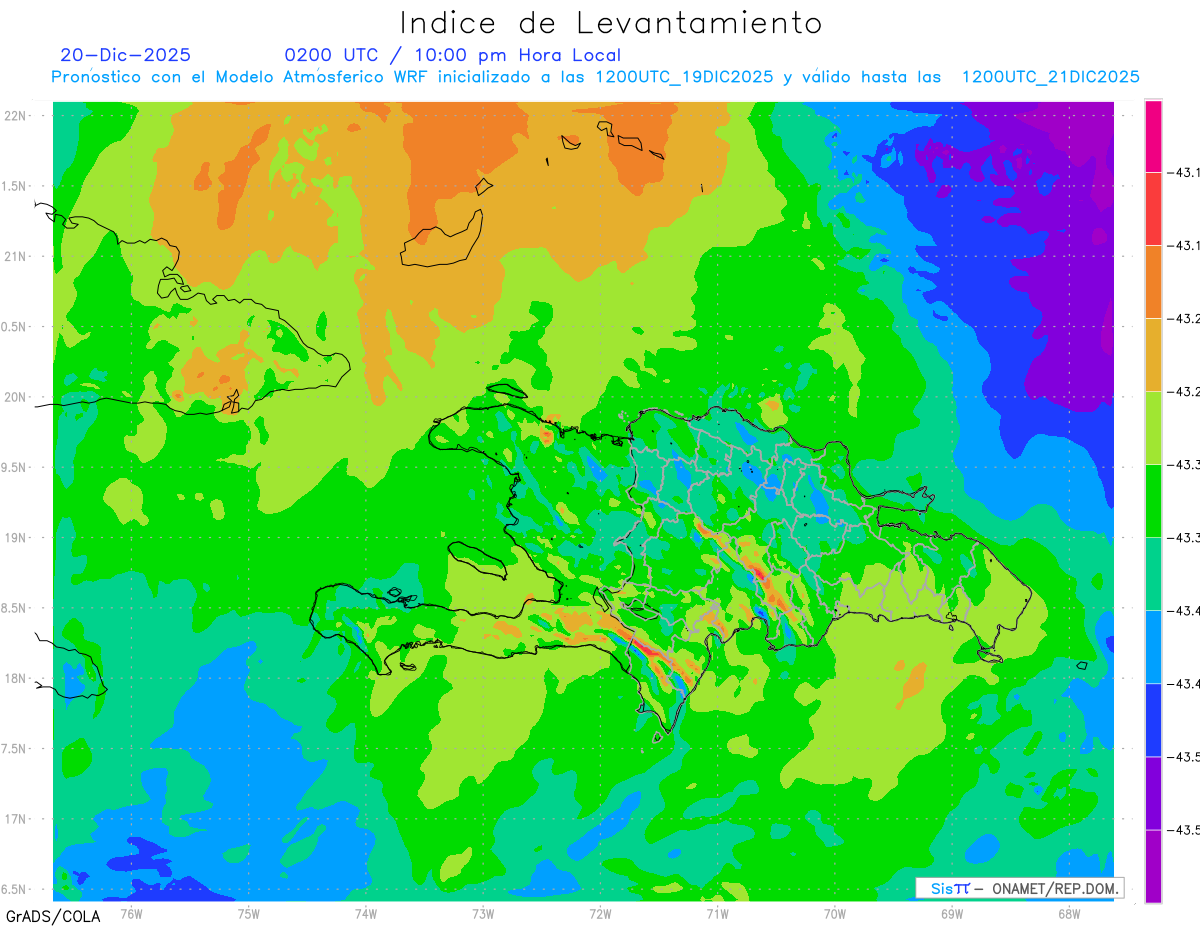
Task: Click the date text '20-Dic-2025'
Action: click(125, 55)
